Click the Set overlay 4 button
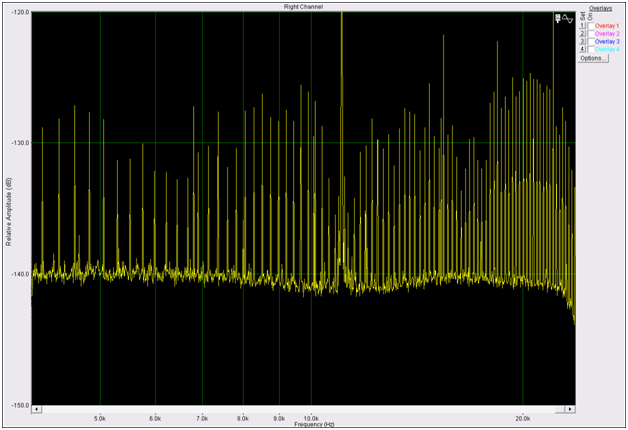The width and height of the screenshot is (628, 430). (x=582, y=49)
